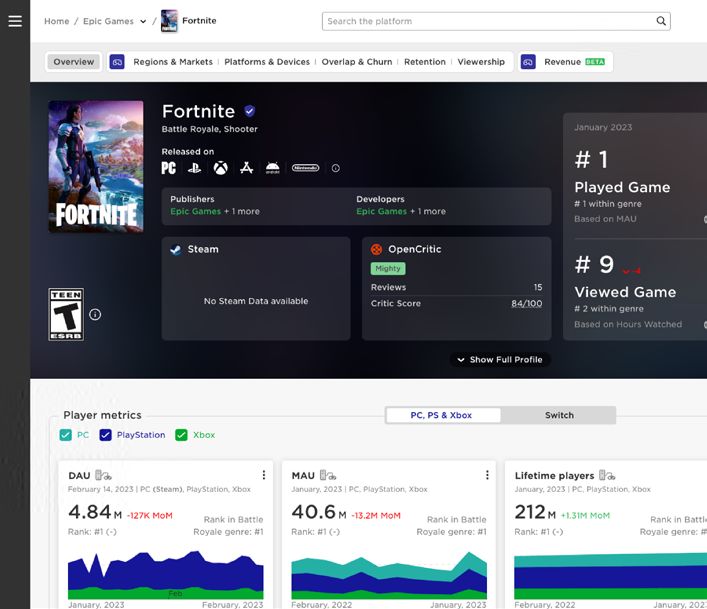Select the Switch platform toggle option
707x609 pixels.
559,415
